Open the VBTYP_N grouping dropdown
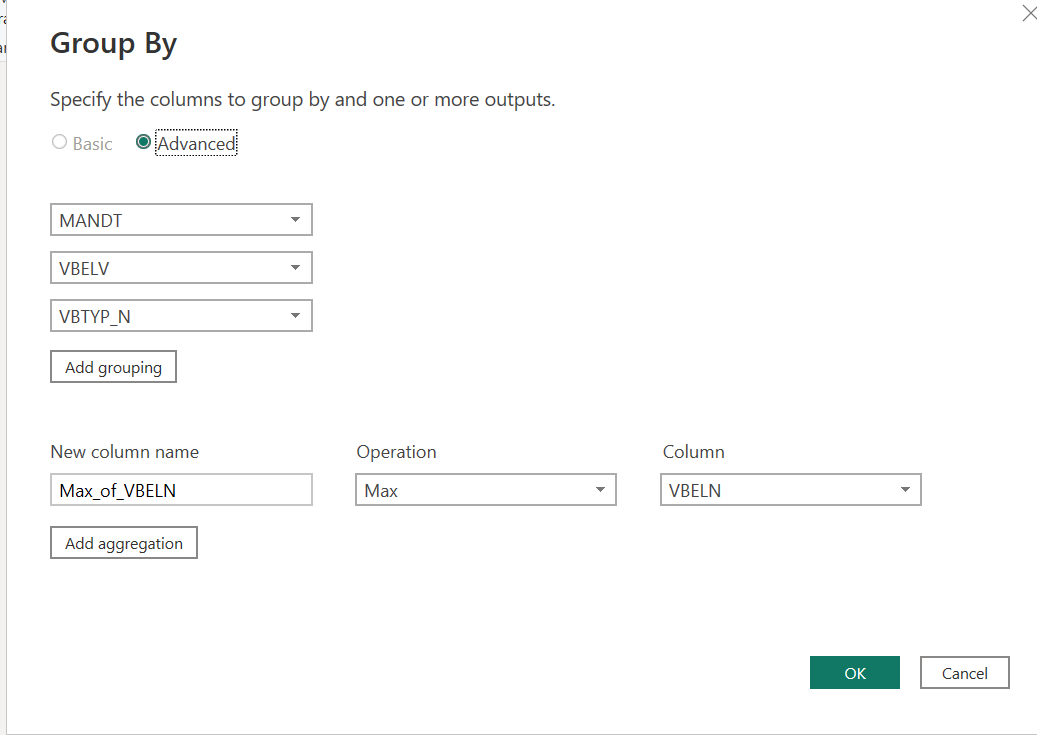Viewport: 1037px width, 735px height. pyautogui.click(x=181, y=316)
